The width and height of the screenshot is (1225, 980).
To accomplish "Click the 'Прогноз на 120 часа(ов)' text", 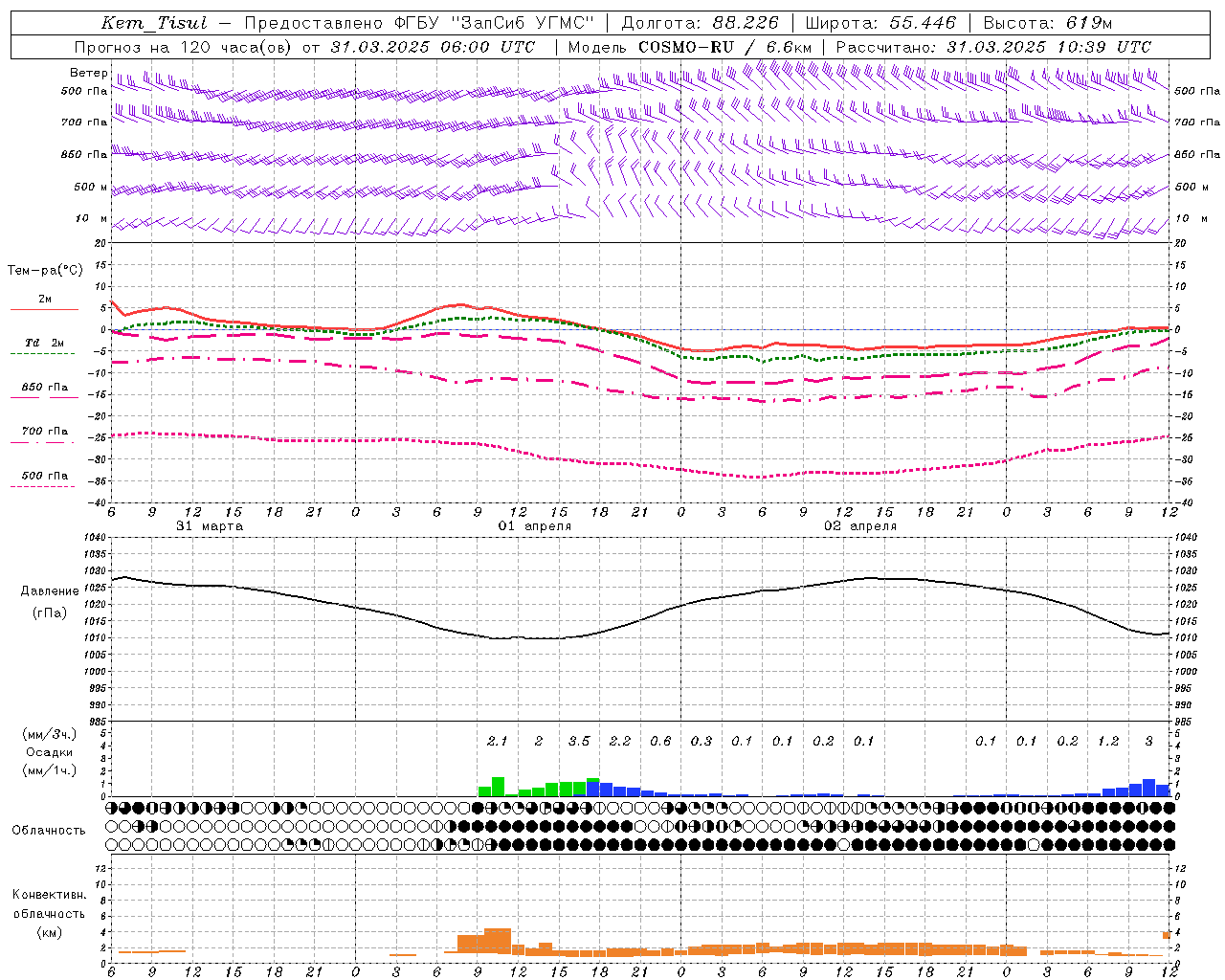I will [184, 47].
